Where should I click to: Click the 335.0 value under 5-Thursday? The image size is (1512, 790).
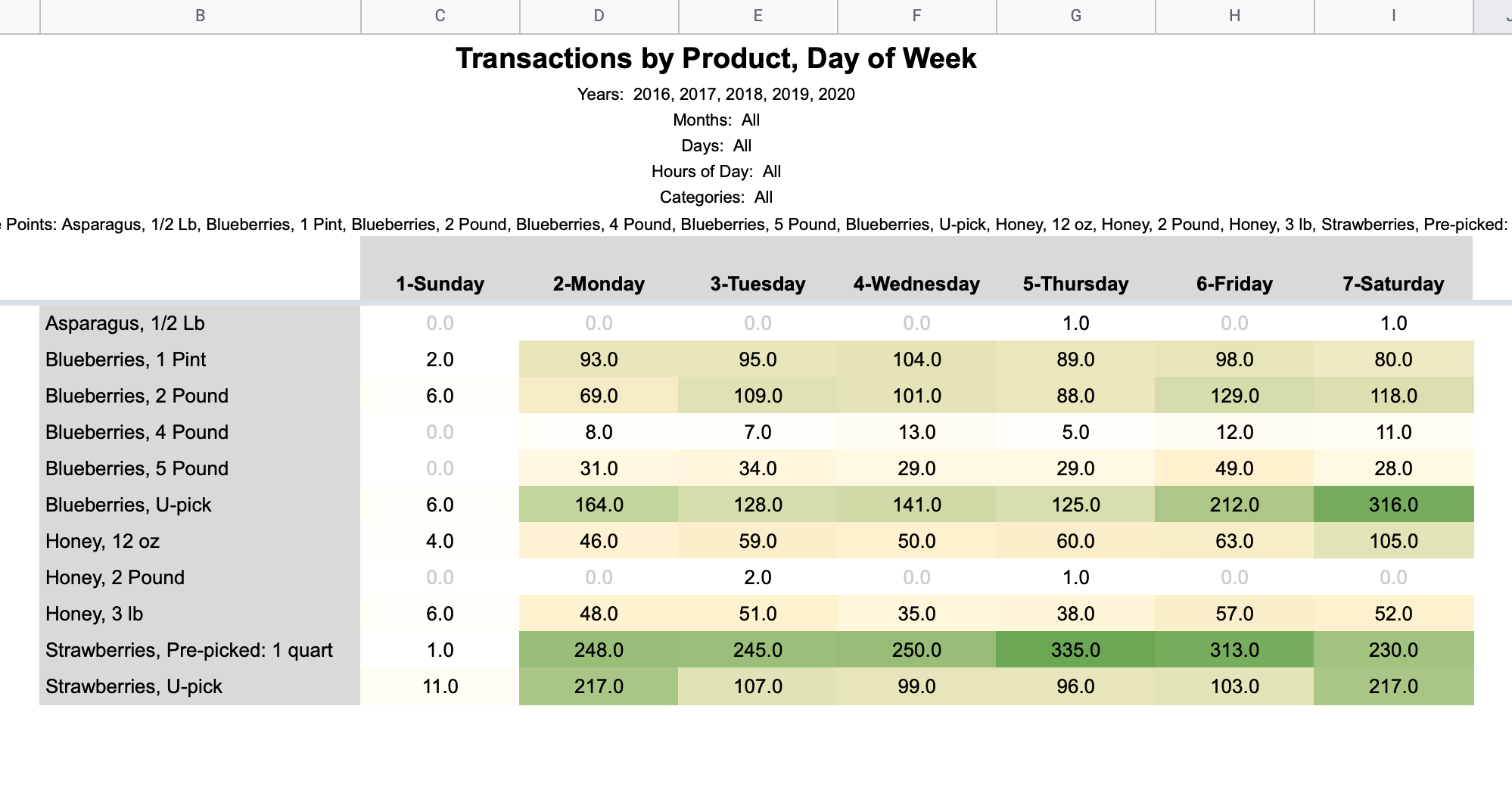pos(1076,649)
